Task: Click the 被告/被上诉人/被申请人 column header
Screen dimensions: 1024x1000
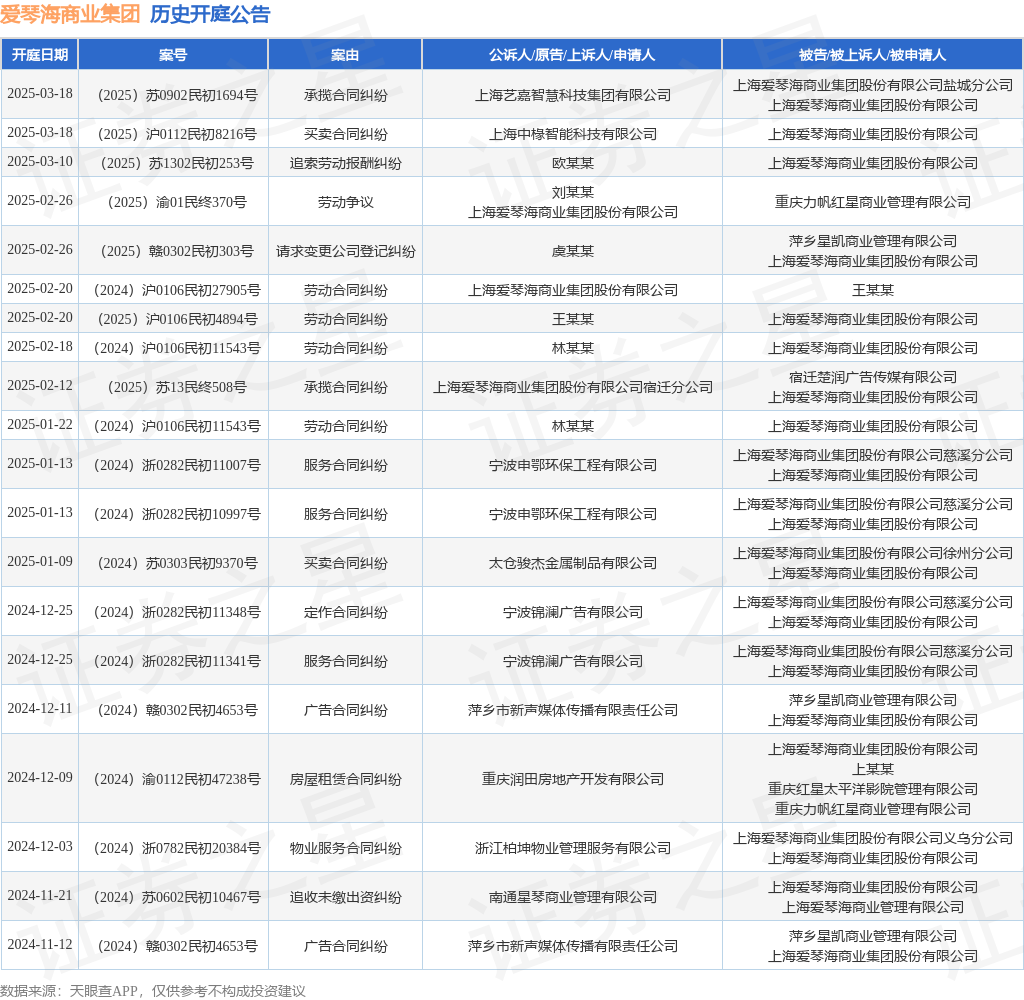Action: pyautogui.click(x=872, y=55)
